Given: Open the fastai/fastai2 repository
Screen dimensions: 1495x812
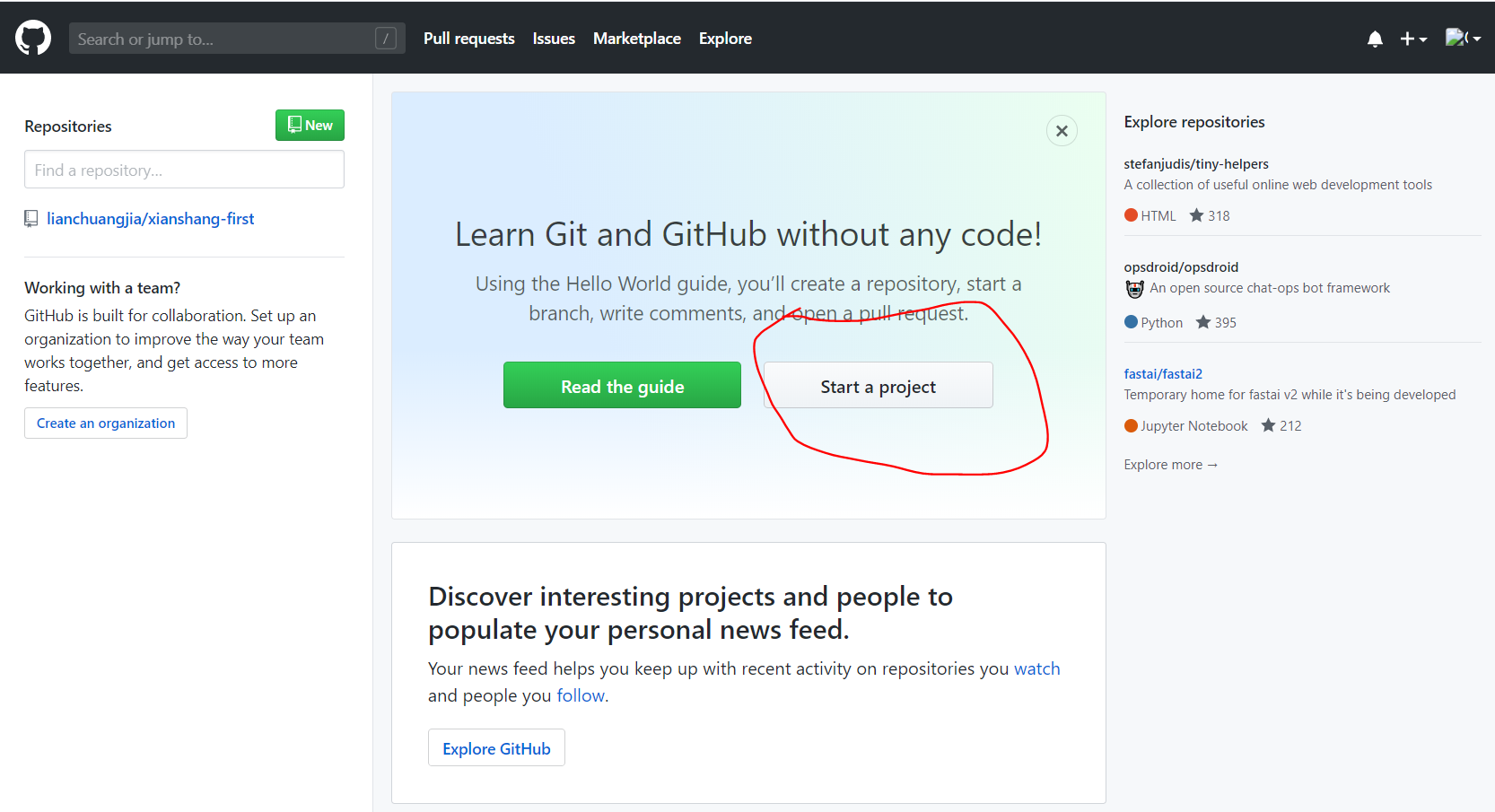Looking at the screenshot, I should pos(1163,373).
